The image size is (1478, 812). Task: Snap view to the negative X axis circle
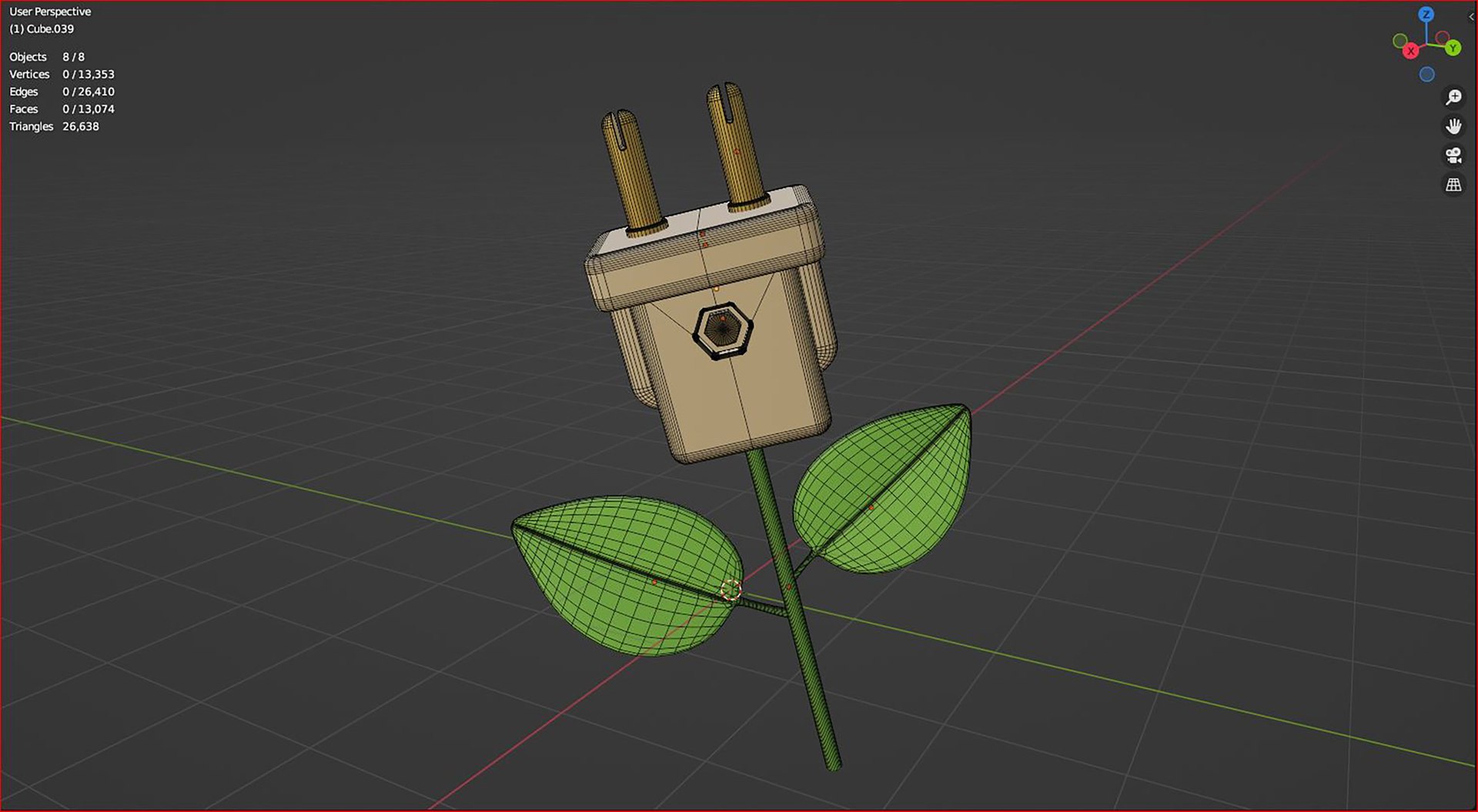tap(1443, 37)
